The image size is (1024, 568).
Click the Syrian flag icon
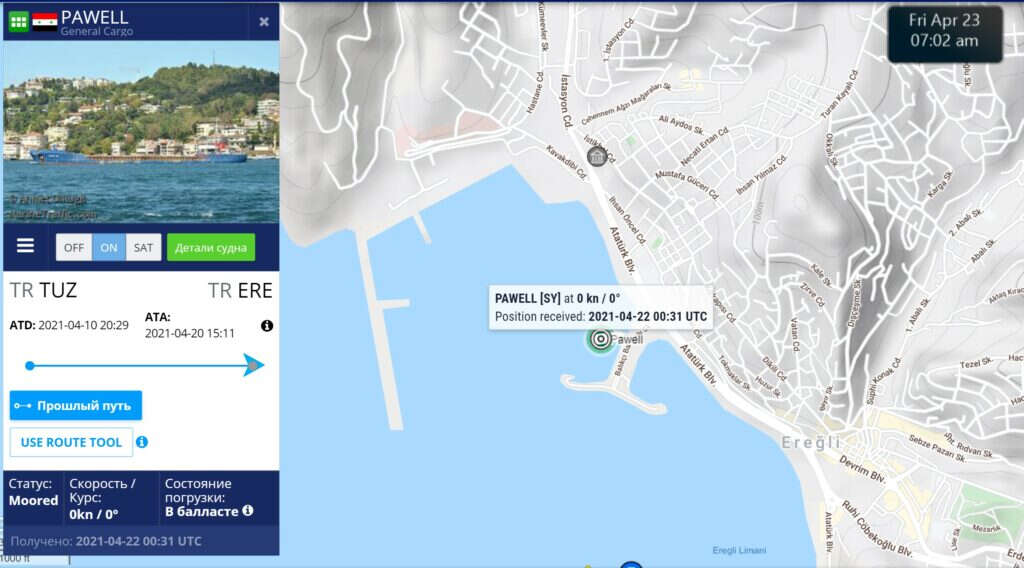click(45, 22)
